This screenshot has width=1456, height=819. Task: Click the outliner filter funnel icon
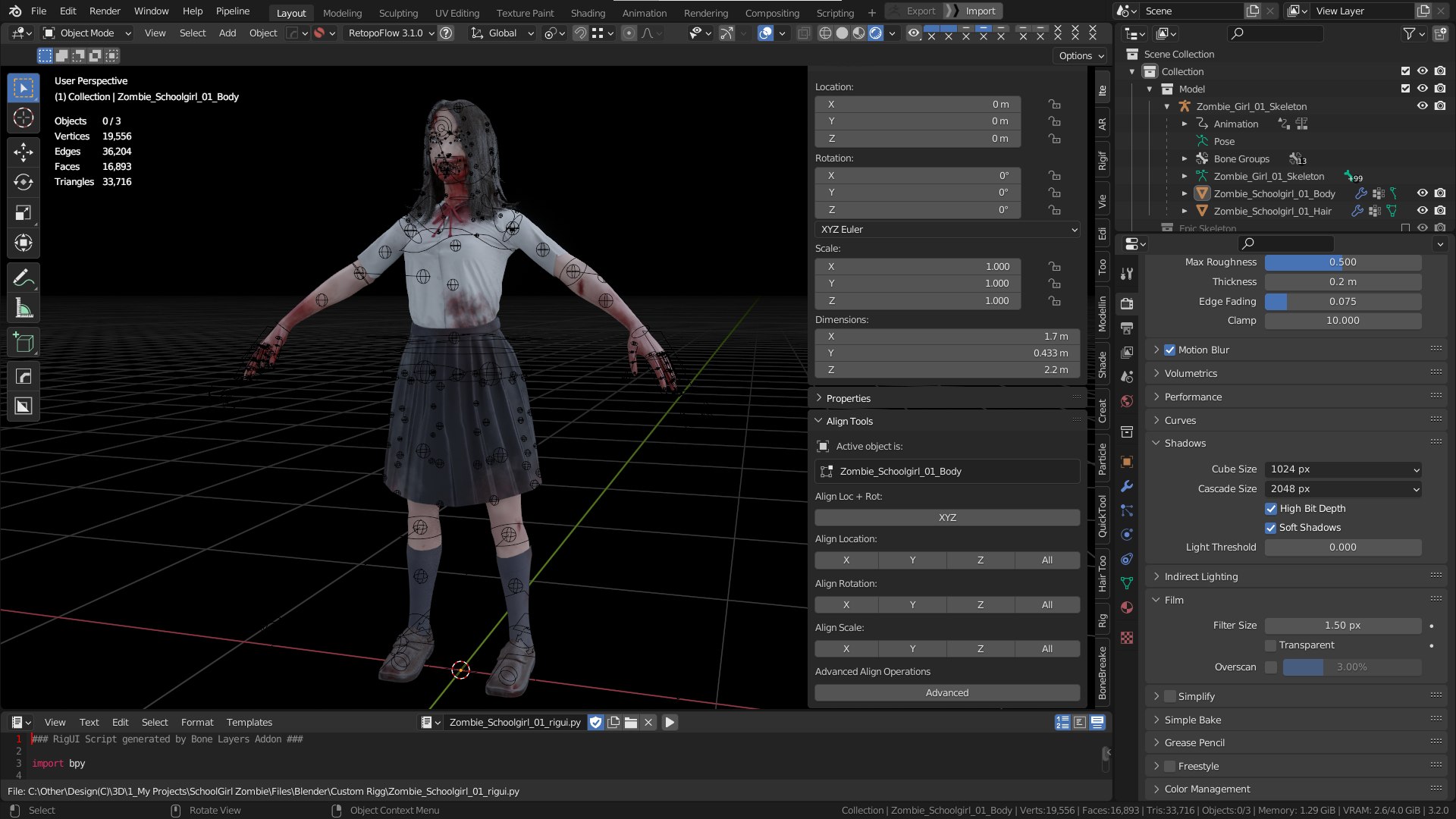(x=1409, y=33)
